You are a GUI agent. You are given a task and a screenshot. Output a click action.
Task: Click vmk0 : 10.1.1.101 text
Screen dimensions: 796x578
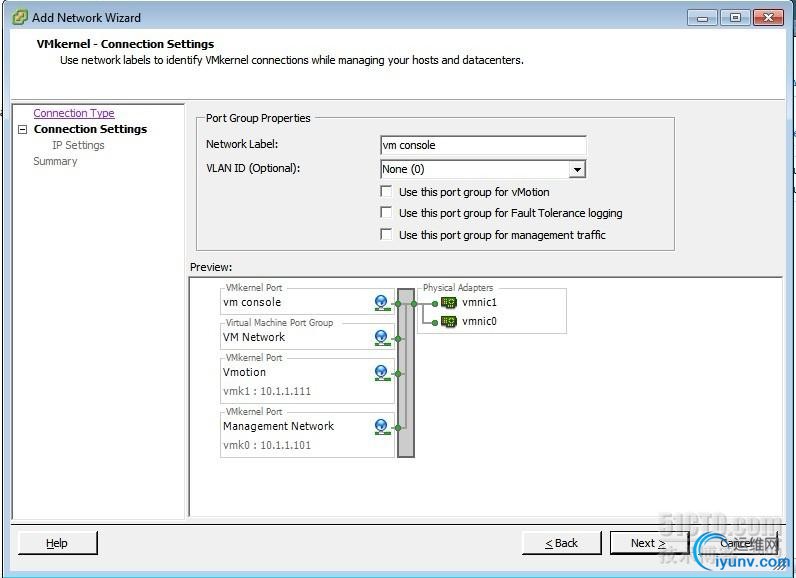tap(267, 445)
